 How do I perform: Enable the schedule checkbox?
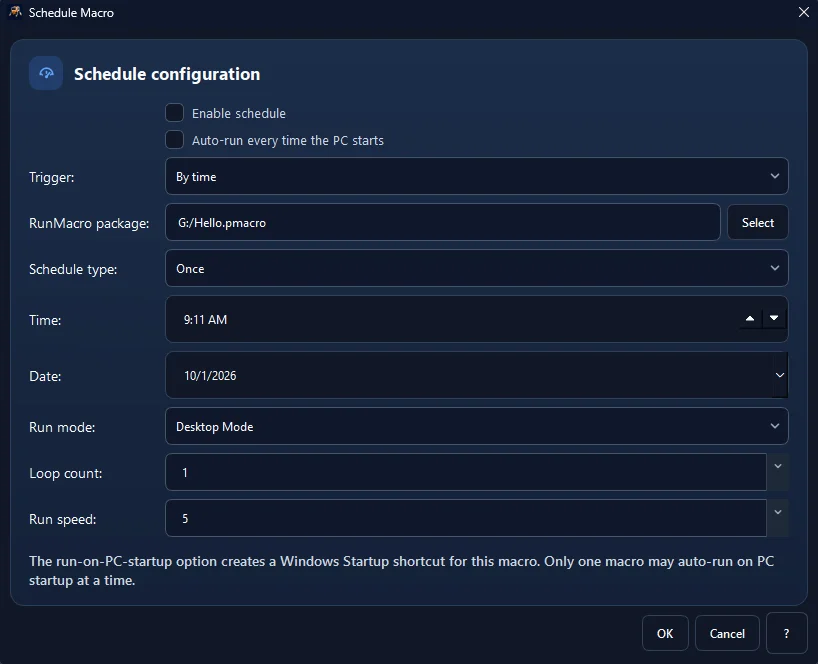pos(174,113)
